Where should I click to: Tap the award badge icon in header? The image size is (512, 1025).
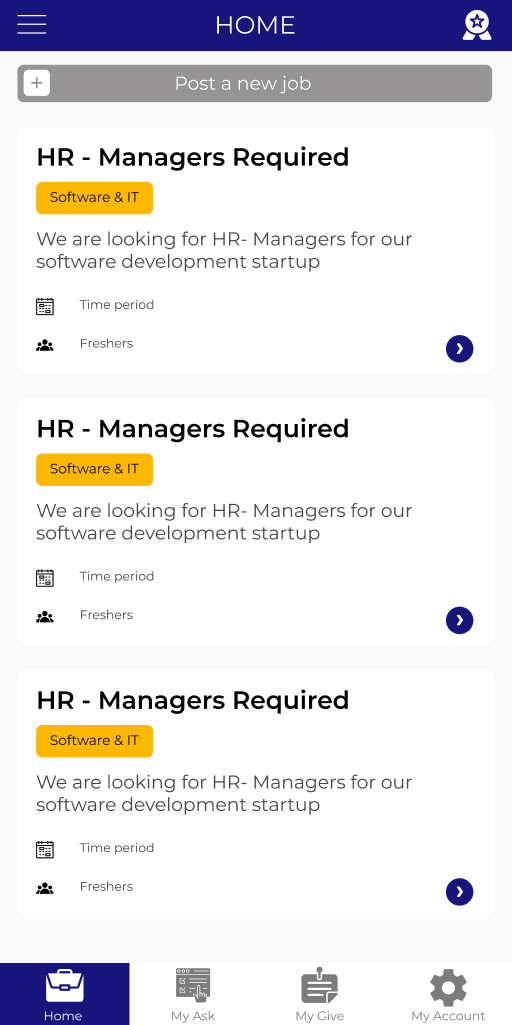[477, 25]
